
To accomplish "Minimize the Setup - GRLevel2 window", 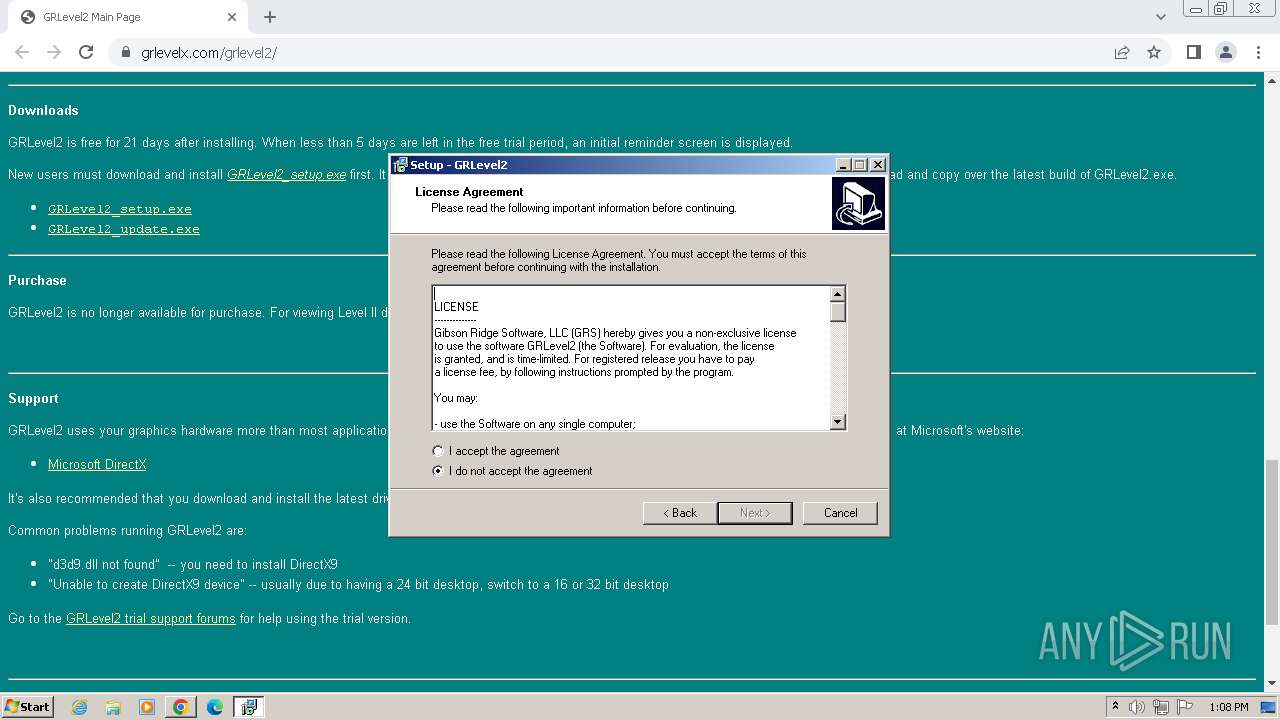I will (x=843, y=165).
